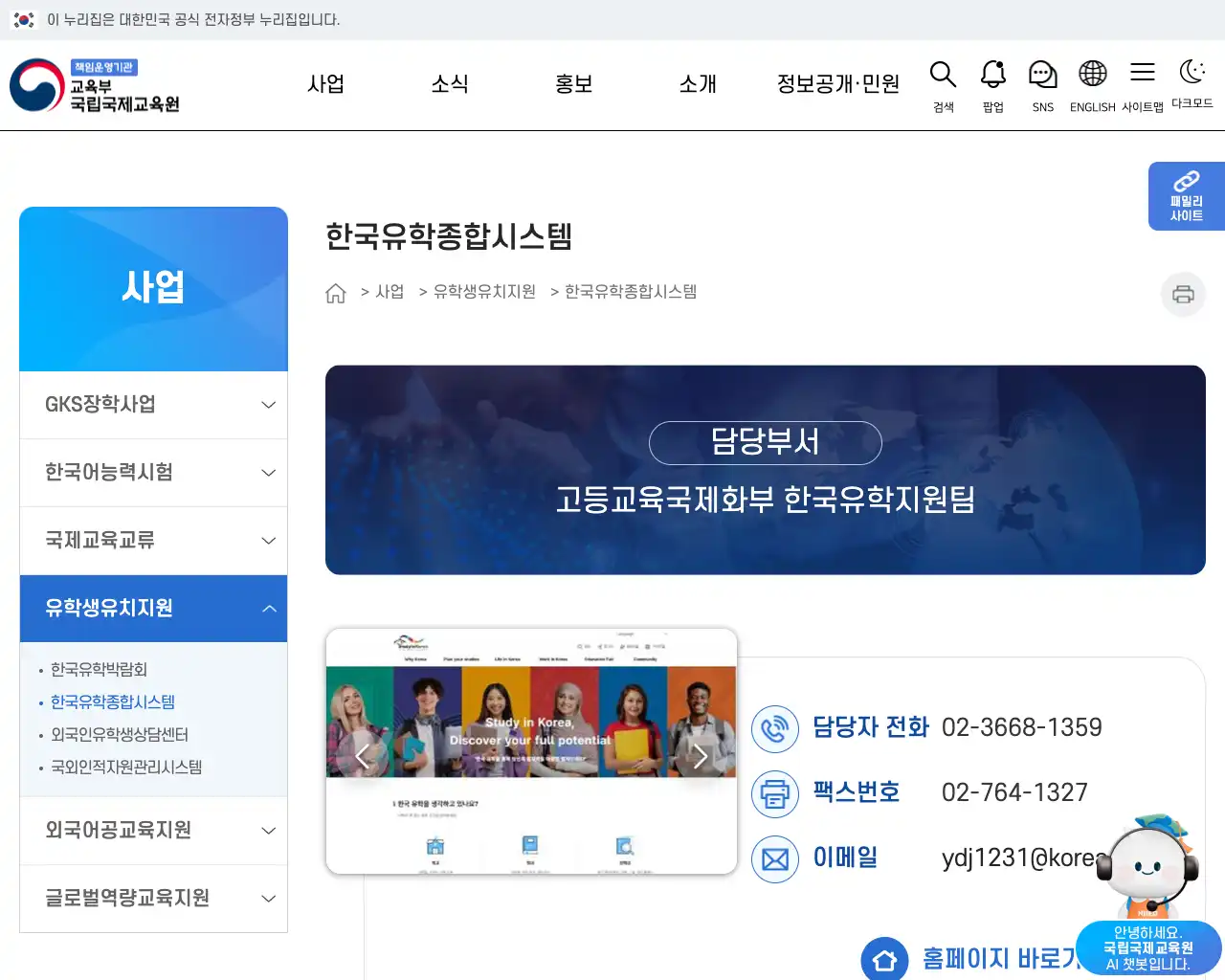Open the AI chatbot mascot

pyautogui.click(x=1148, y=866)
